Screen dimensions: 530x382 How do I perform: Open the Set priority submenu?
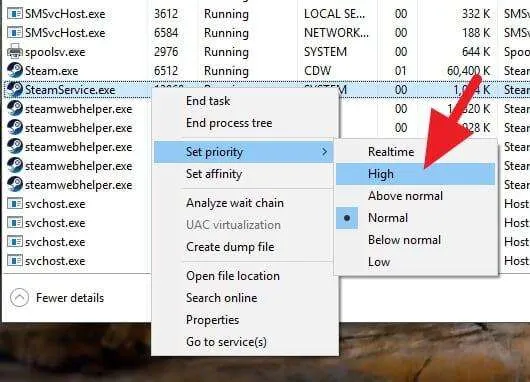[x=243, y=152]
